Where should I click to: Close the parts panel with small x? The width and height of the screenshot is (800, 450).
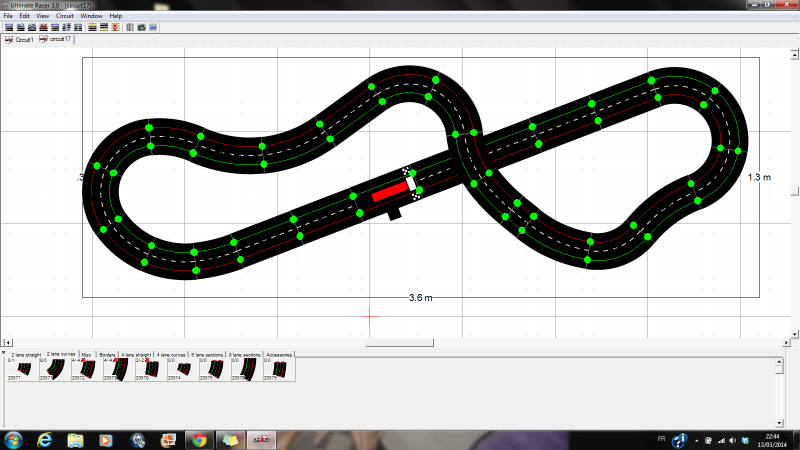[3, 353]
